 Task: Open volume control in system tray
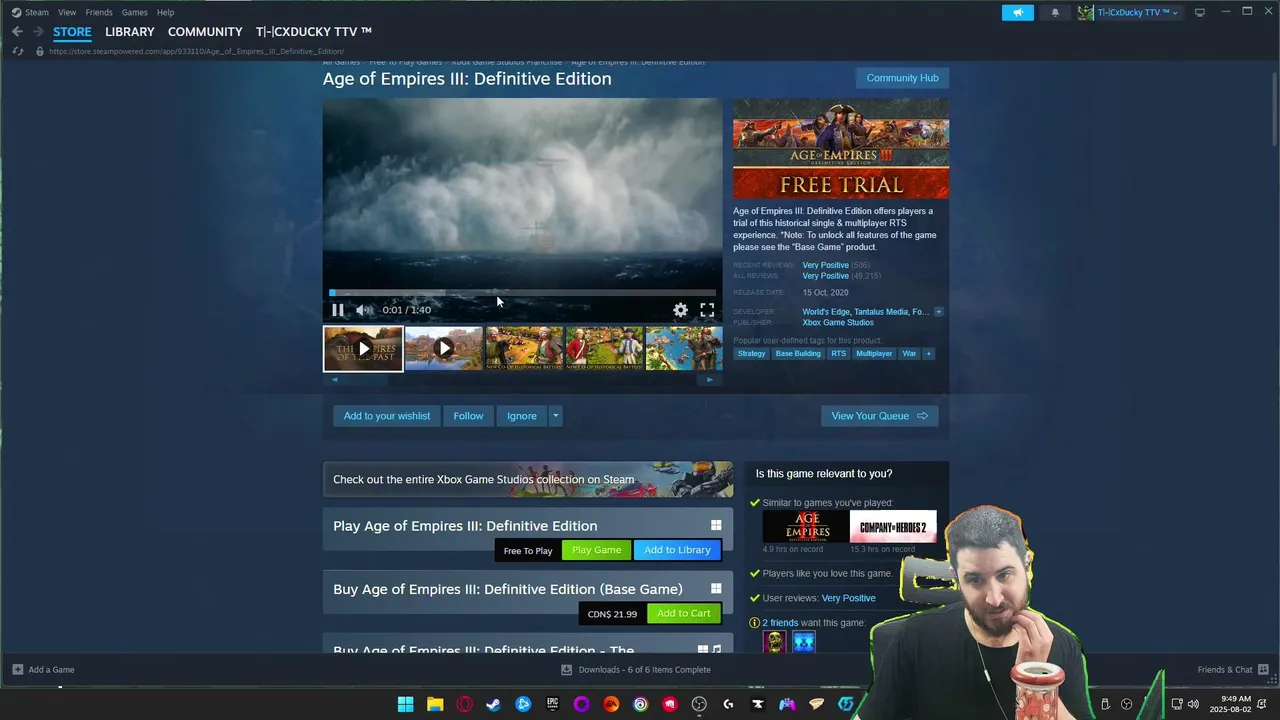click(x=1193, y=704)
